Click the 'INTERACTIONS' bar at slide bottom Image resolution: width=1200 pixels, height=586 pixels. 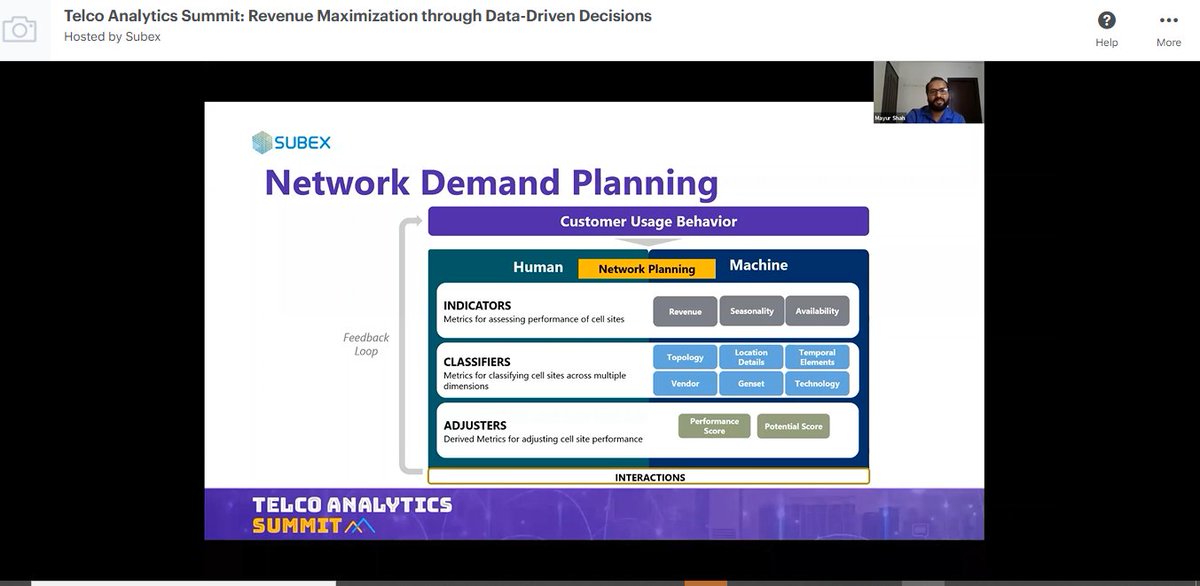[649, 477]
